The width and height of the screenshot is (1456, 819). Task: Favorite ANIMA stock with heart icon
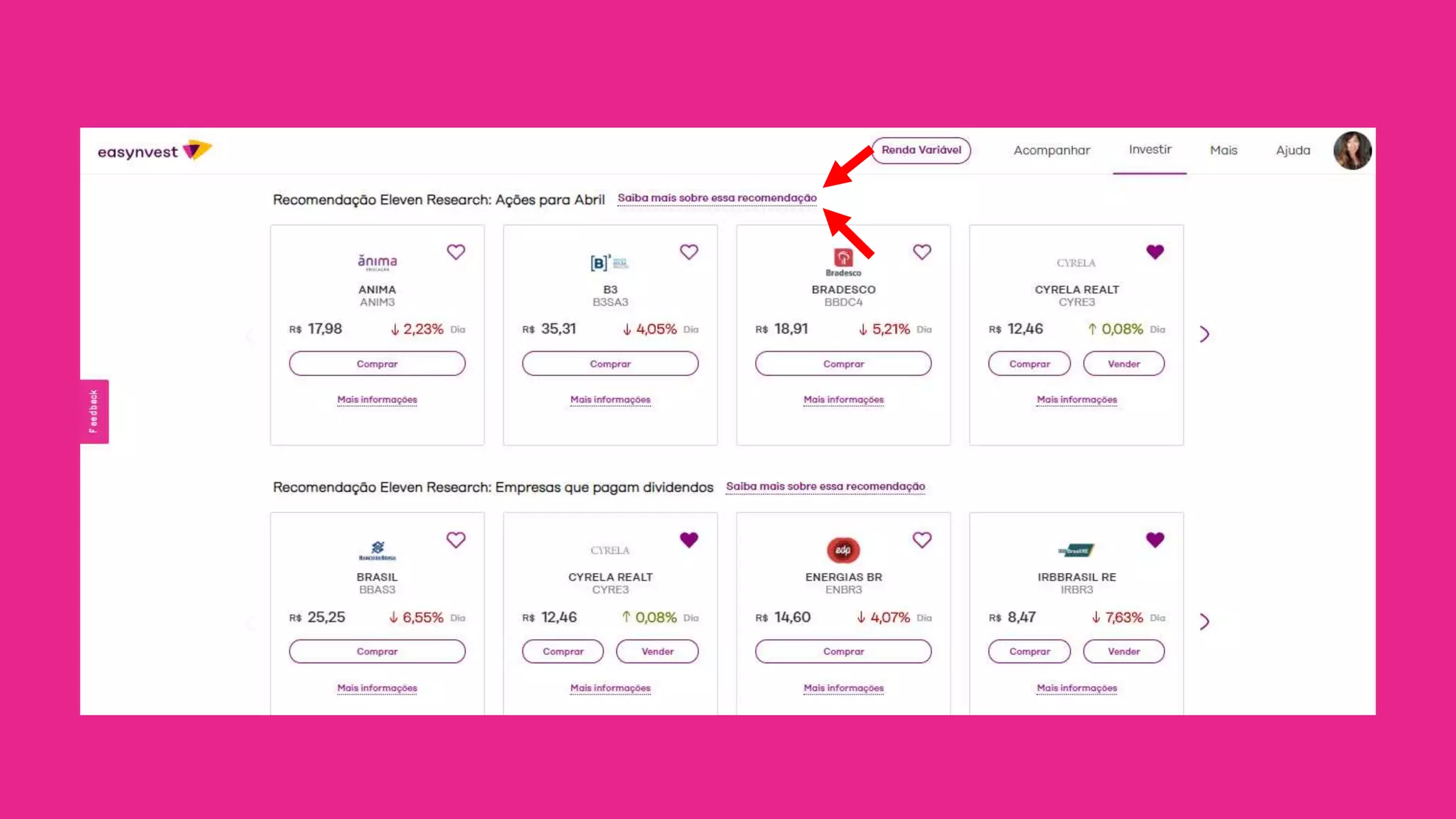(456, 252)
